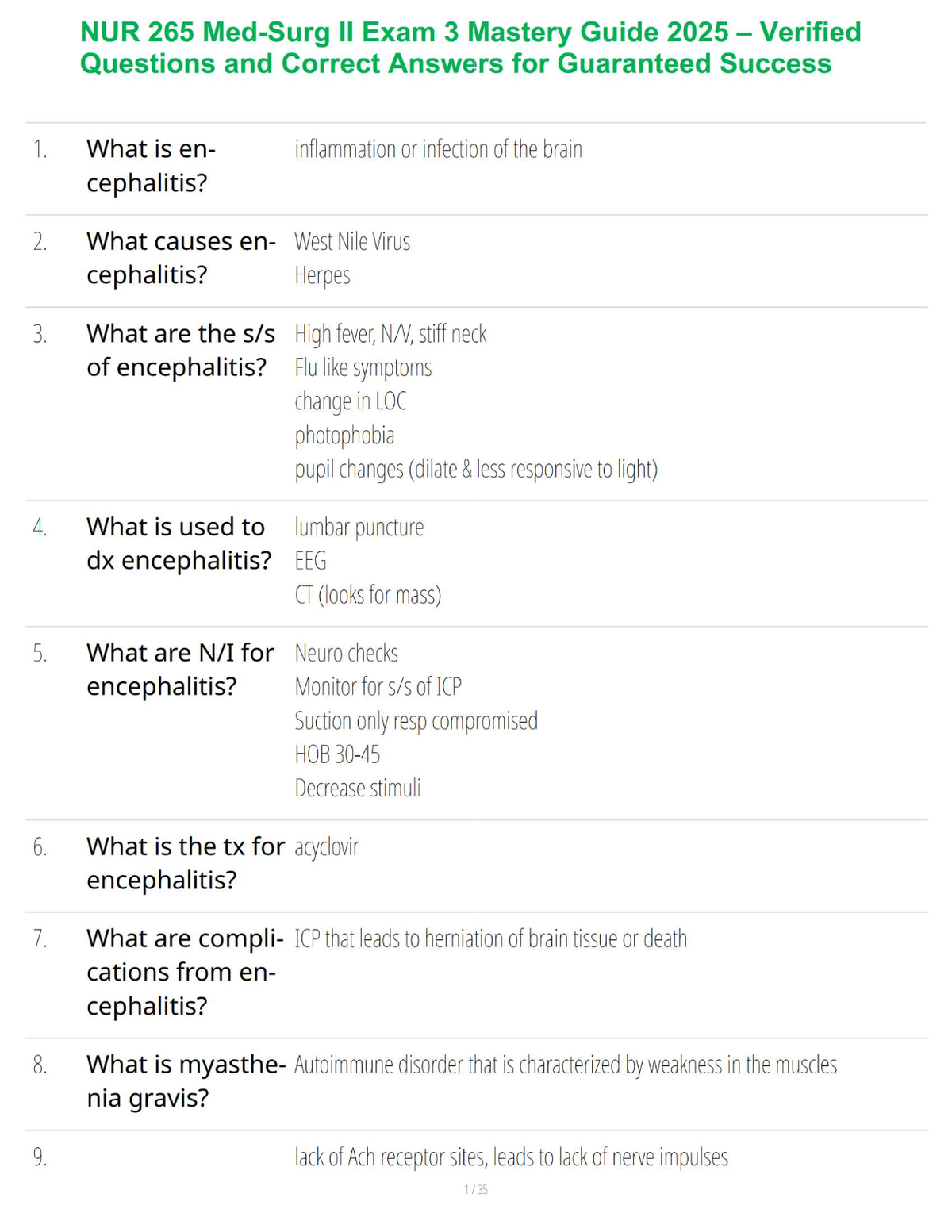Click the '1 / 35' page indicator
952x1232 pixels.
476,1190
